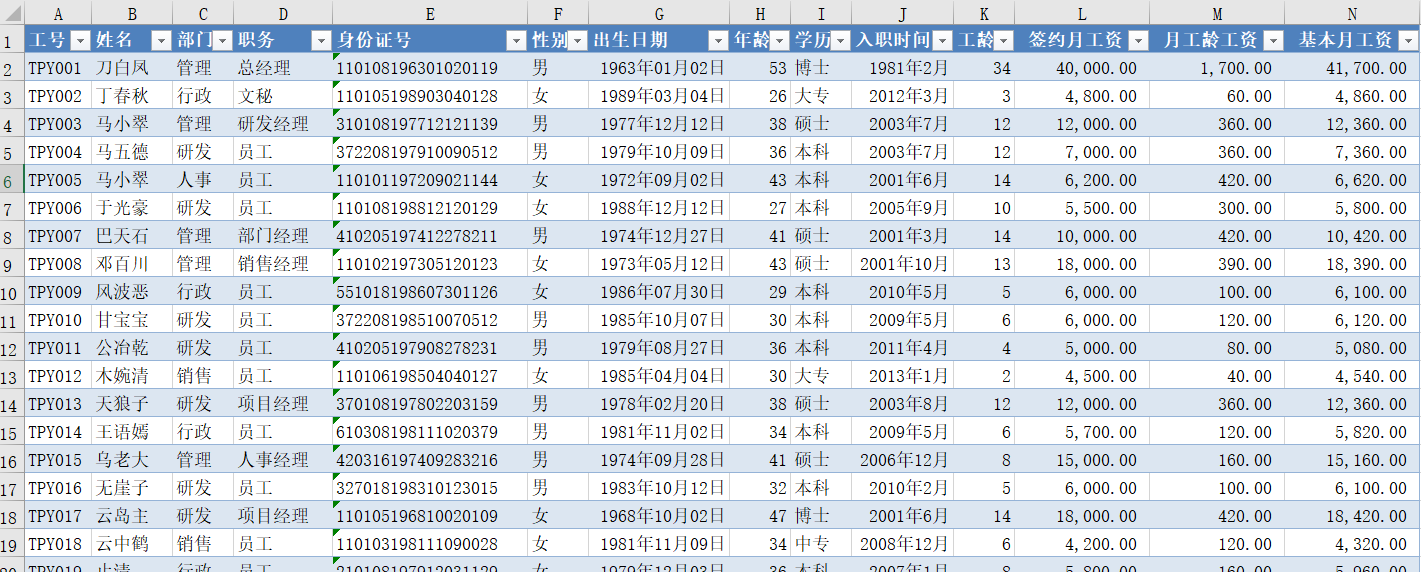1421x572 pixels.
Task: Open the 出生日期 column filter dropdown
Action: point(717,41)
